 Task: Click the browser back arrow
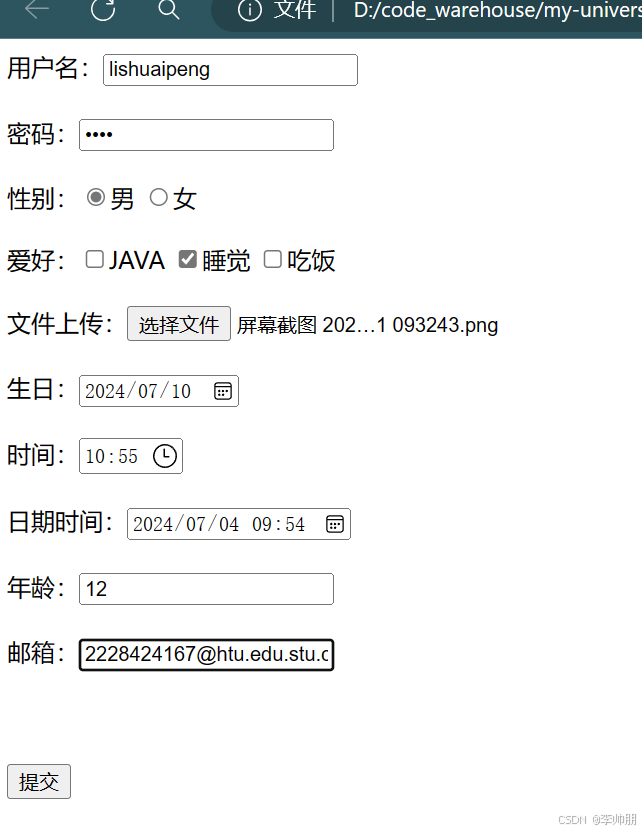coord(36,12)
